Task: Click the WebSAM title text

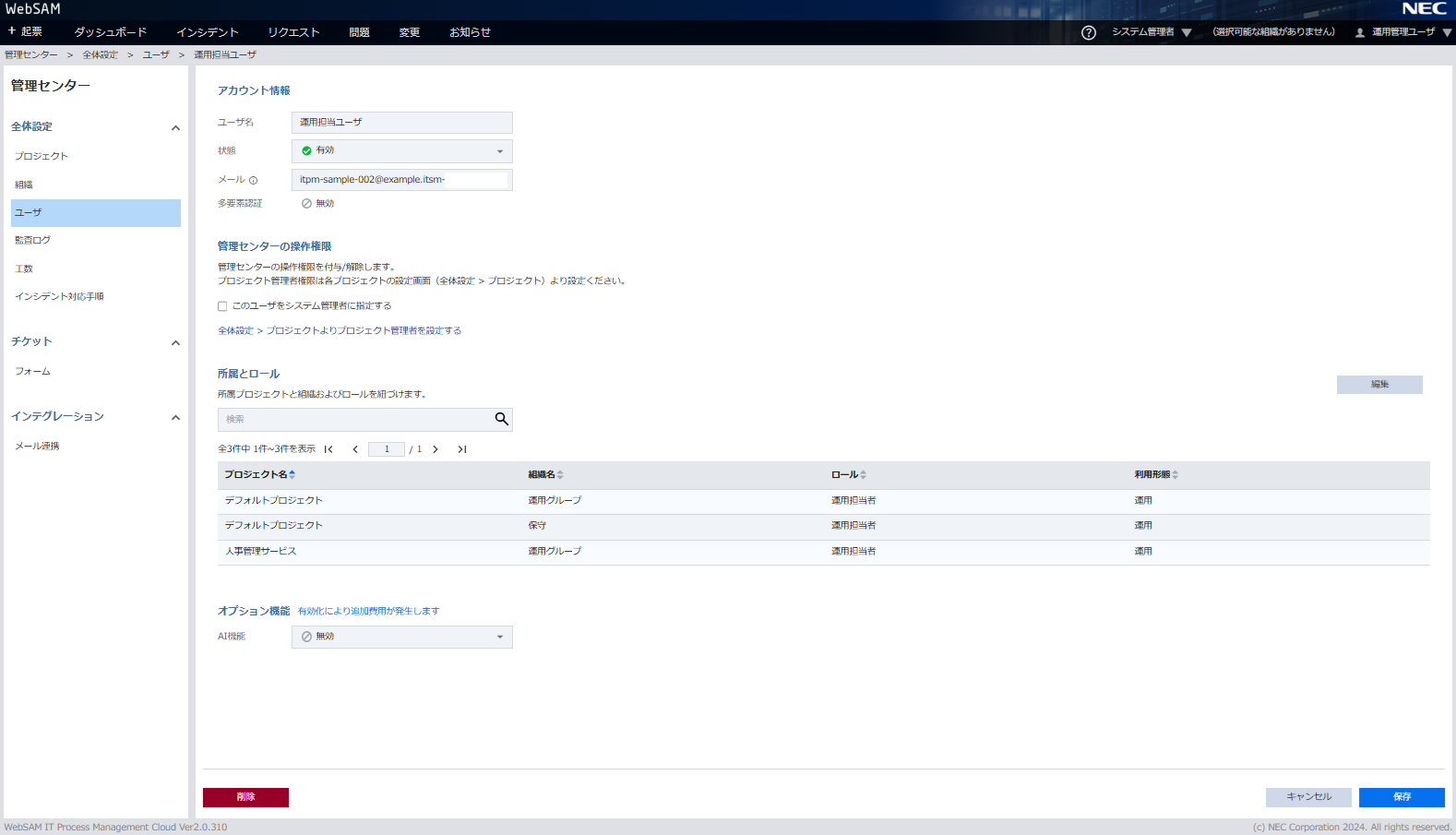Action: [x=33, y=9]
